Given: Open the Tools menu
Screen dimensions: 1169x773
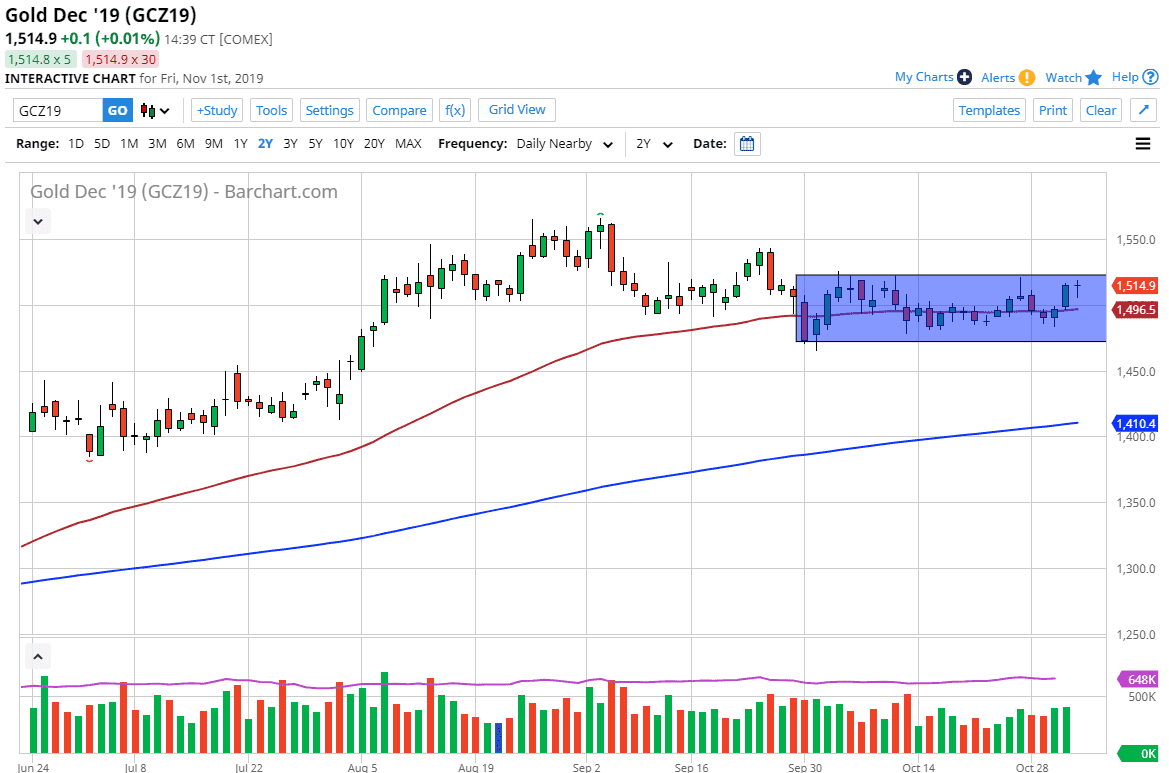Looking at the screenshot, I should tap(271, 110).
